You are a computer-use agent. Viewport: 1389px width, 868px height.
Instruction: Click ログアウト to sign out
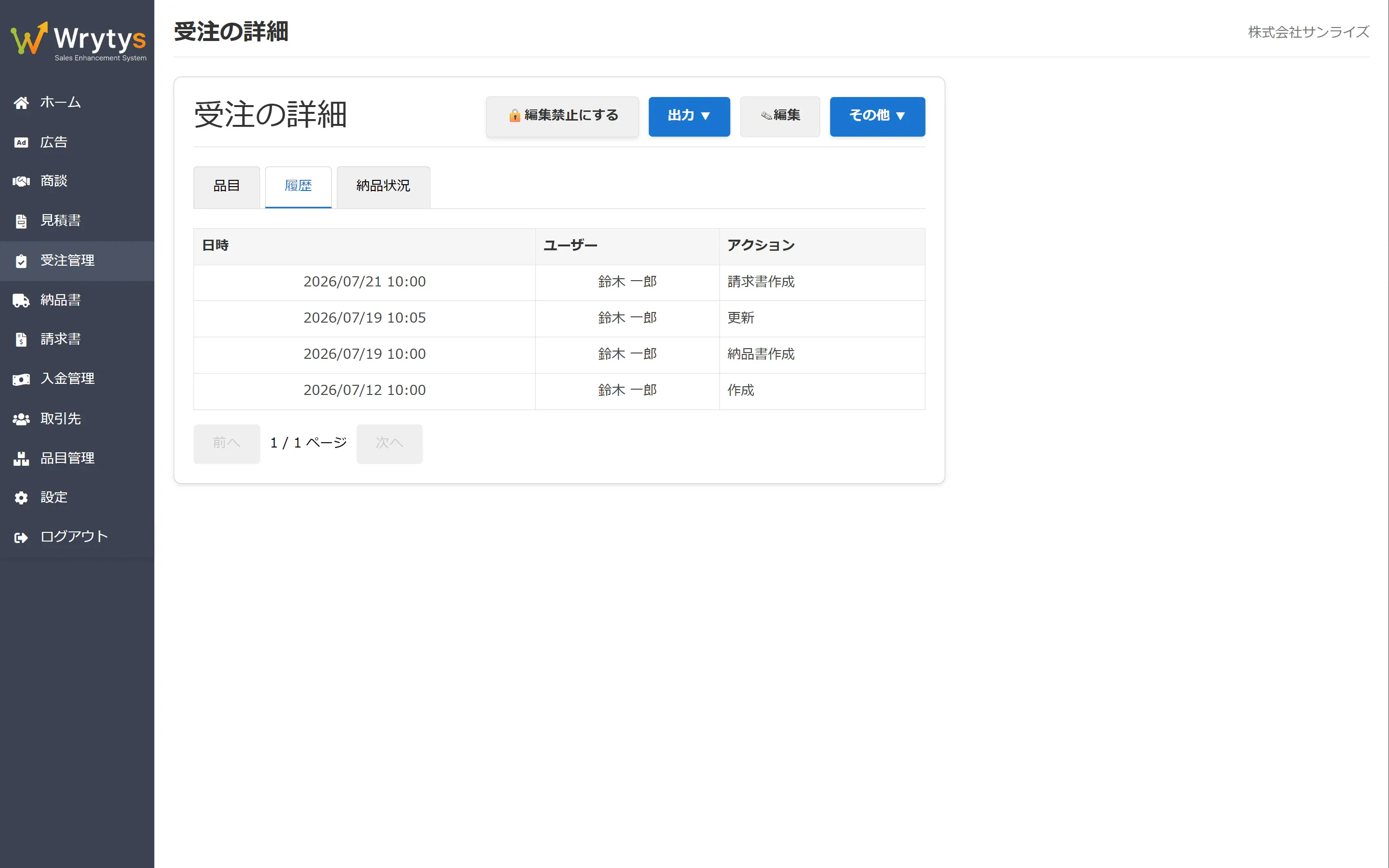pyautogui.click(x=77, y=537)
